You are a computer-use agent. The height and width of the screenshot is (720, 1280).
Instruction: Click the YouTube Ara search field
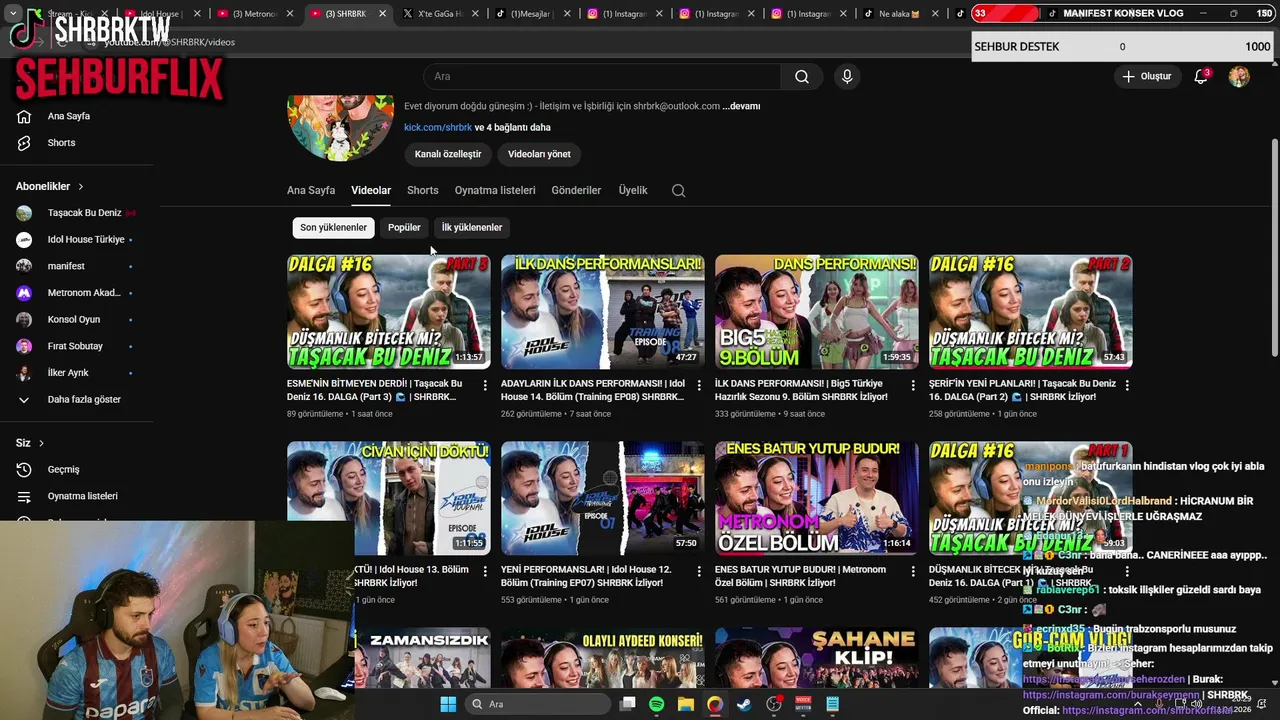(x=603, y=77)
